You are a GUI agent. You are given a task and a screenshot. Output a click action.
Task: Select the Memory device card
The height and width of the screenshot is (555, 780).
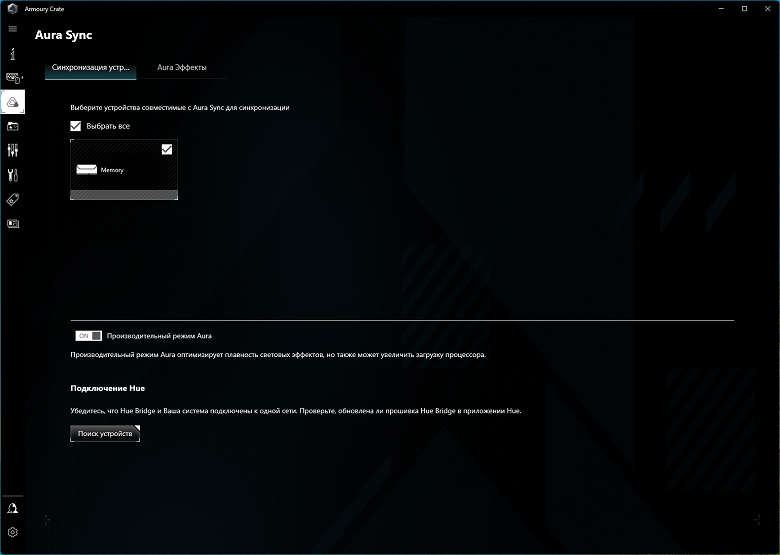coord(124,170)
